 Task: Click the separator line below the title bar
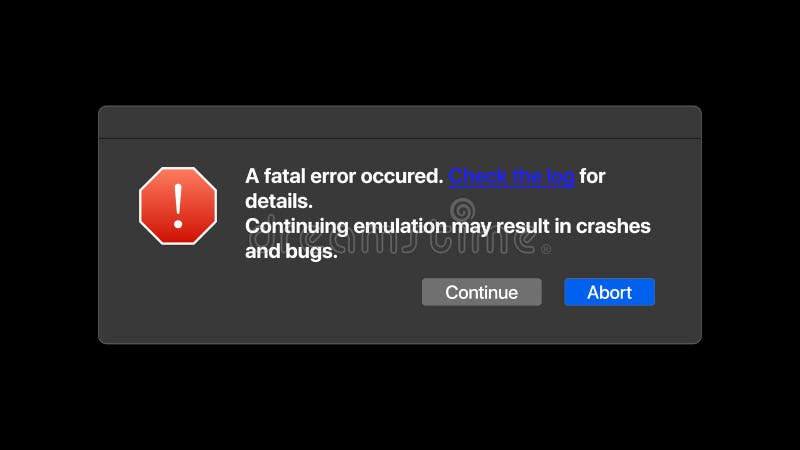pos(400,138)
